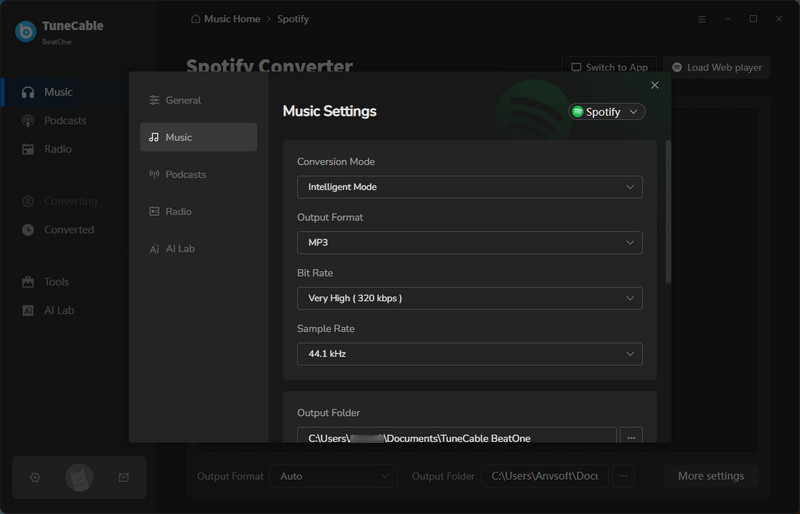
Task: Open Sample Rate 44.1 kHz dropdown
Action: pos(469,354)
